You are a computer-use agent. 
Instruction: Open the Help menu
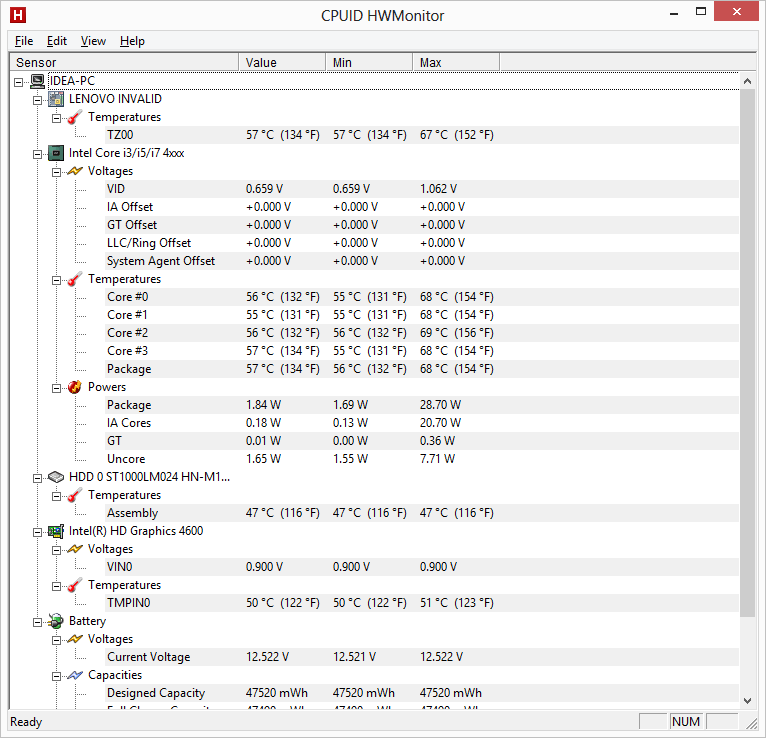coord(132,41)
